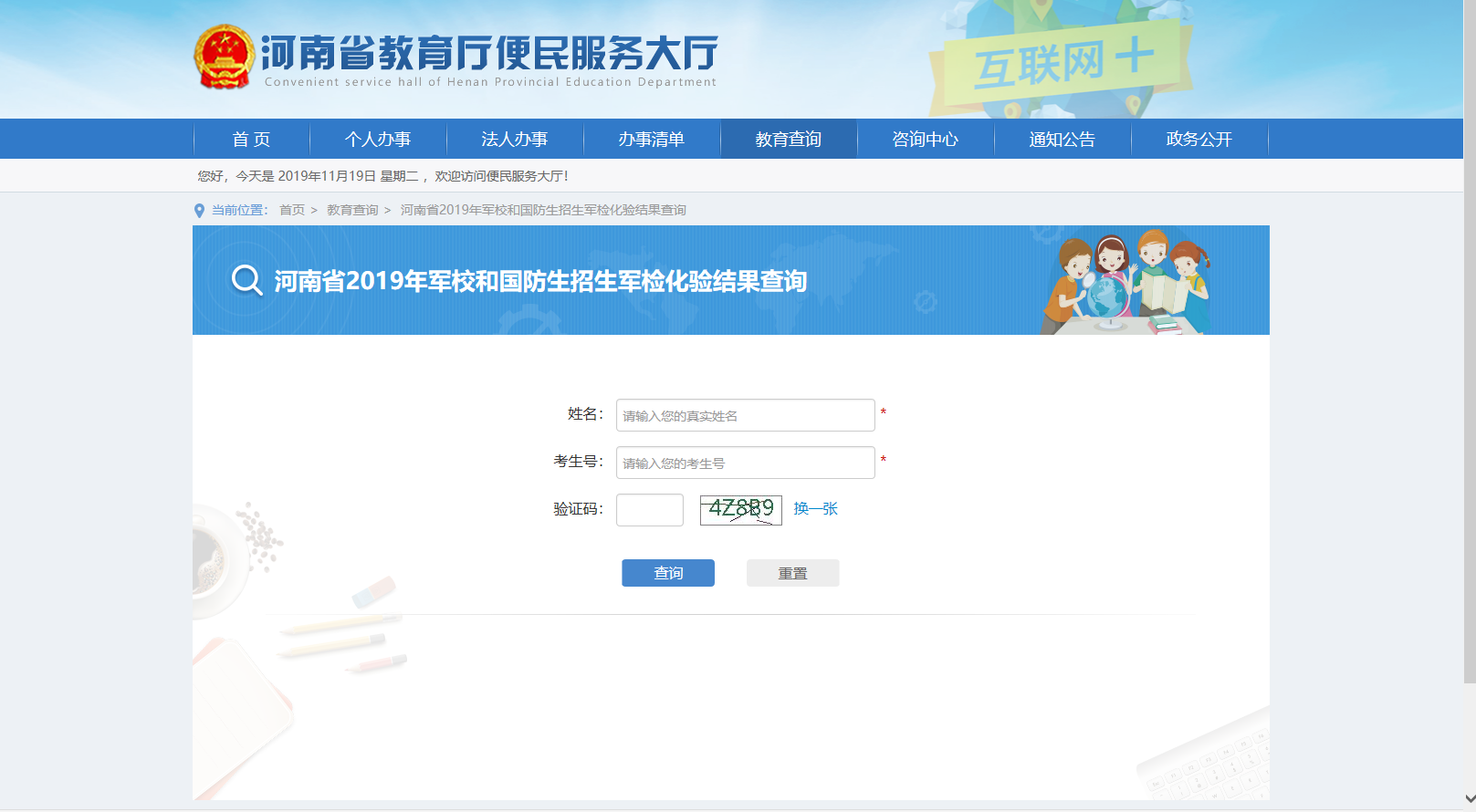Viewport: 1476px width, 812px height.
Task: Open the 政务公开 menu item
Action: click(1199, 140)
